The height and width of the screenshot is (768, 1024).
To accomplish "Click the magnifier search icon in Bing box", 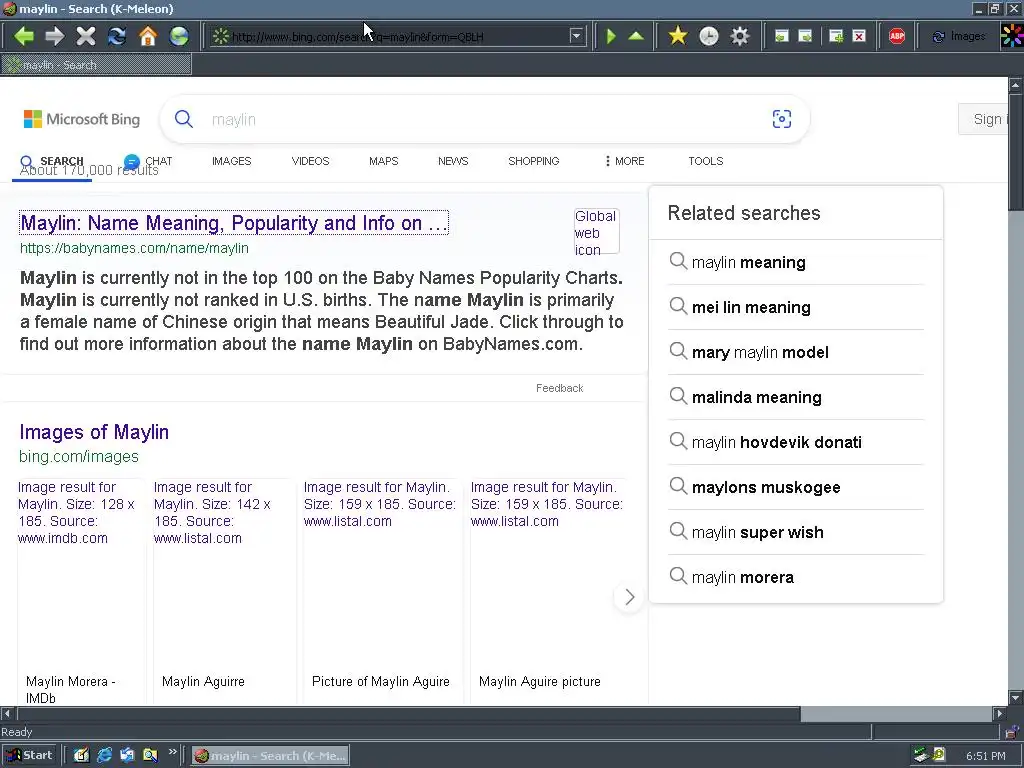I will click(184, 119).
